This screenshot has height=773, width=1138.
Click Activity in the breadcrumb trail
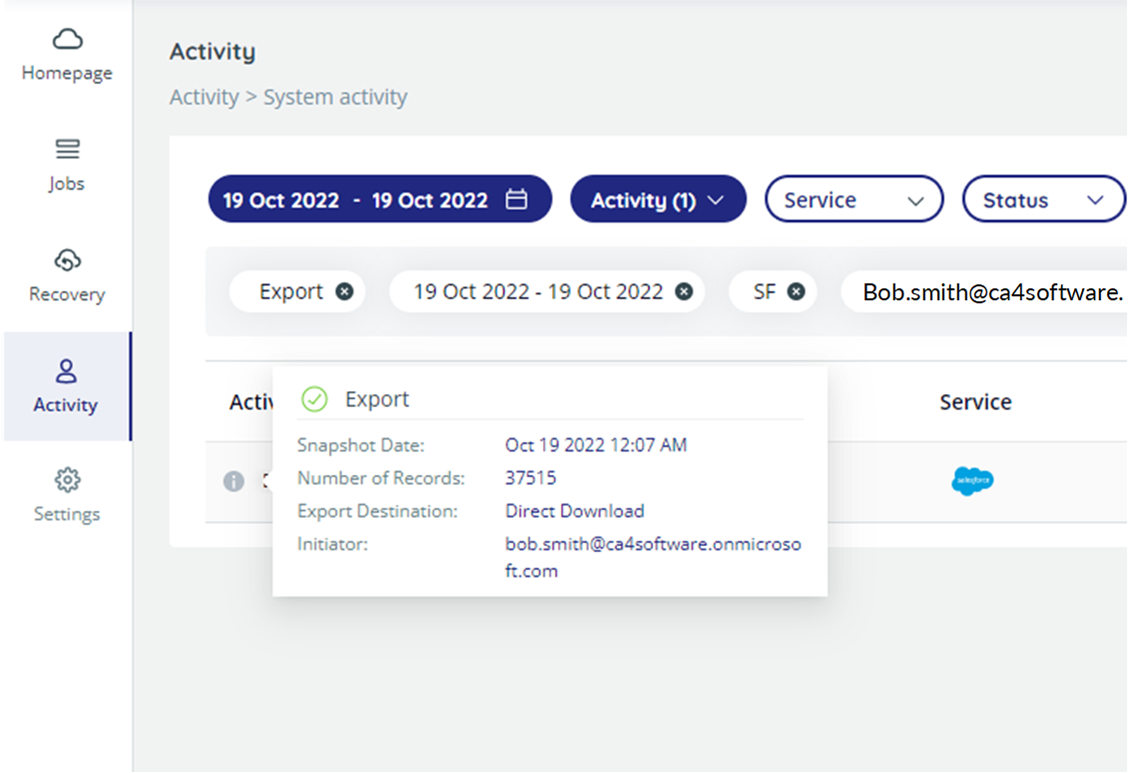pyautogui.click(x=204, y=97)
